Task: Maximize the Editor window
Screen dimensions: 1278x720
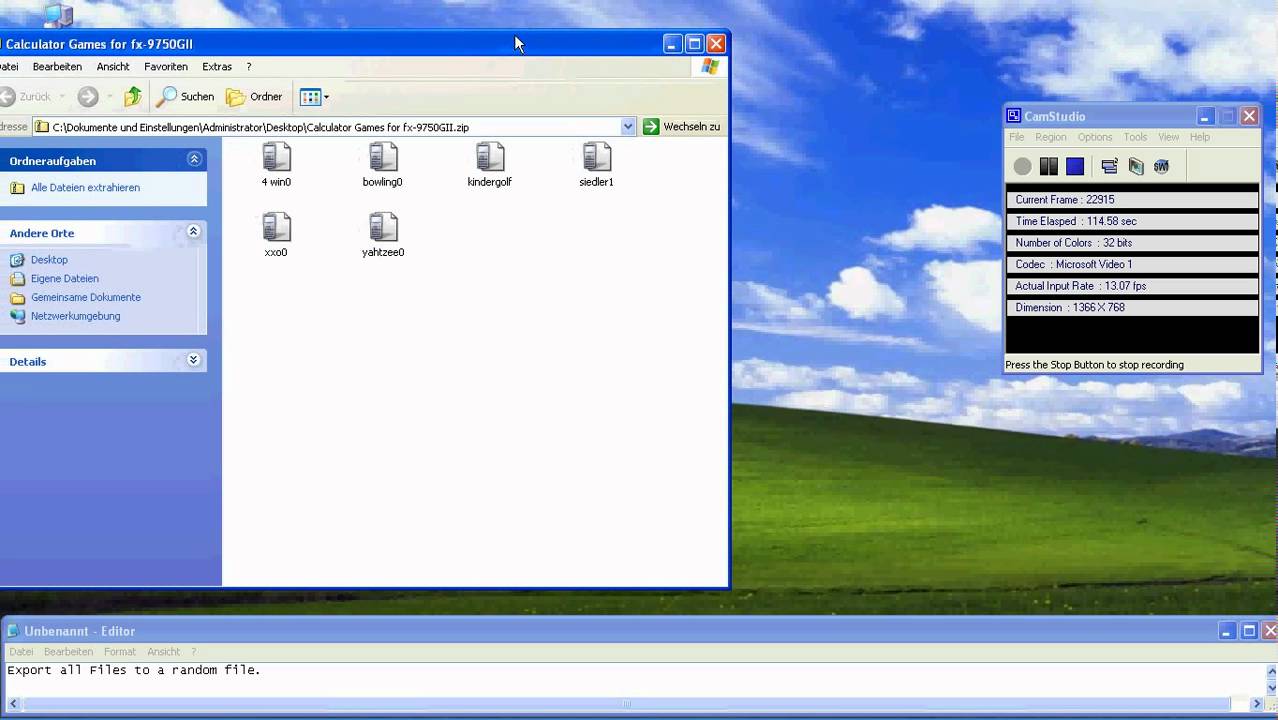Action: (x=1249, y=631)
